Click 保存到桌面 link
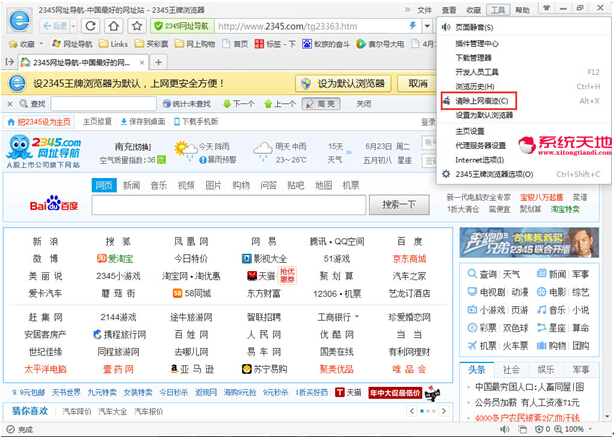The height and width of the screenshot is (439, 614). 143,122
